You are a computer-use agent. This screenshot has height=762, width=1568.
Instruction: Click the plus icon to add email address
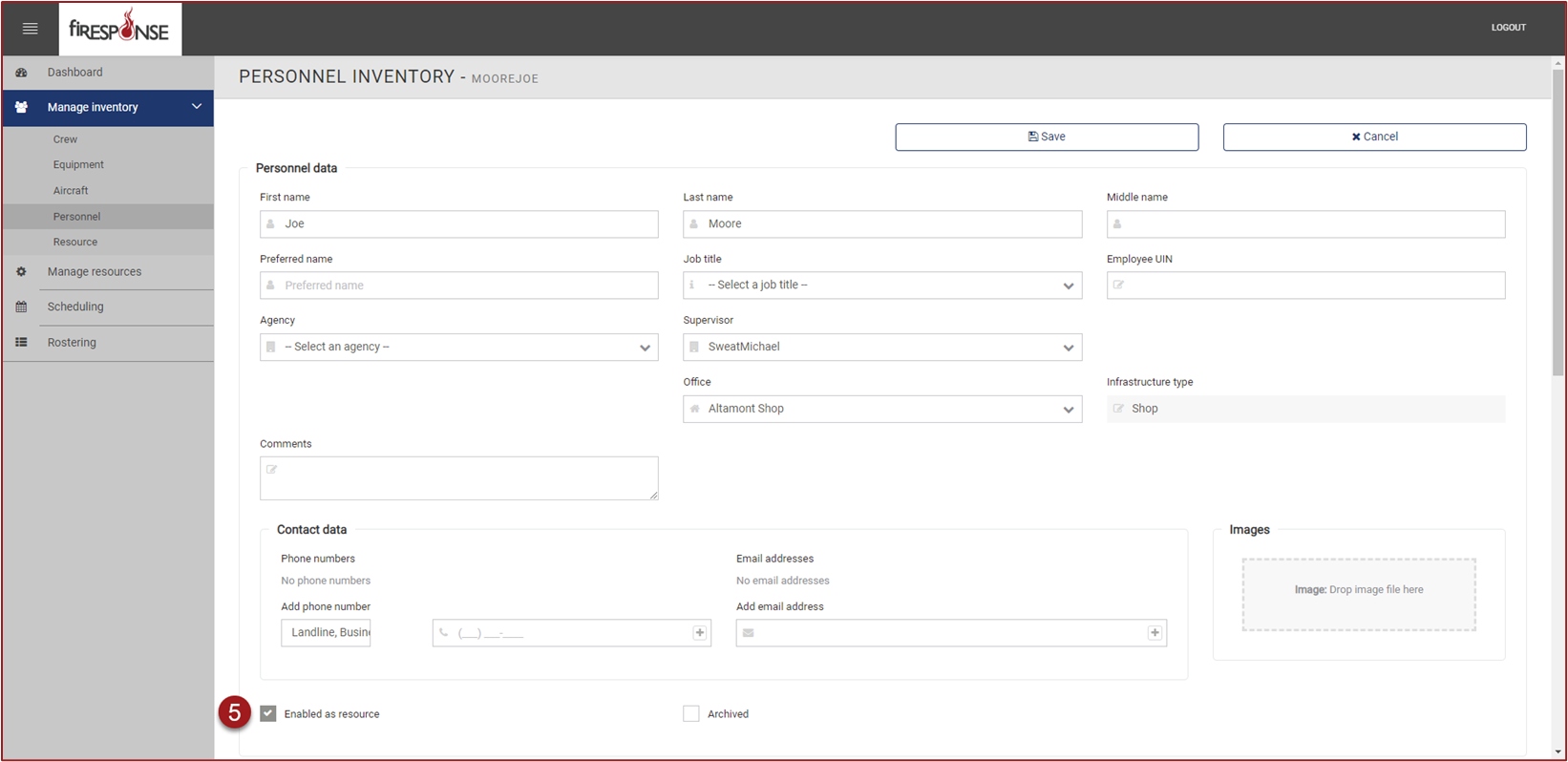pyautogui.click(x=1155, y=633)
